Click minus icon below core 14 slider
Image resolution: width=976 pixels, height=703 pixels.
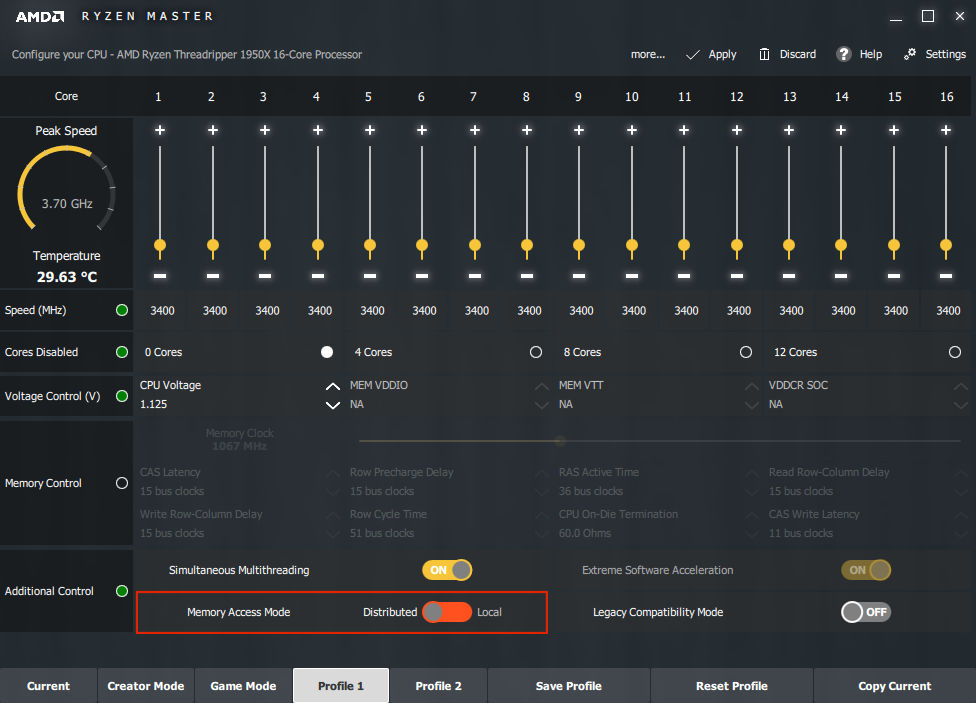point(841,275)
